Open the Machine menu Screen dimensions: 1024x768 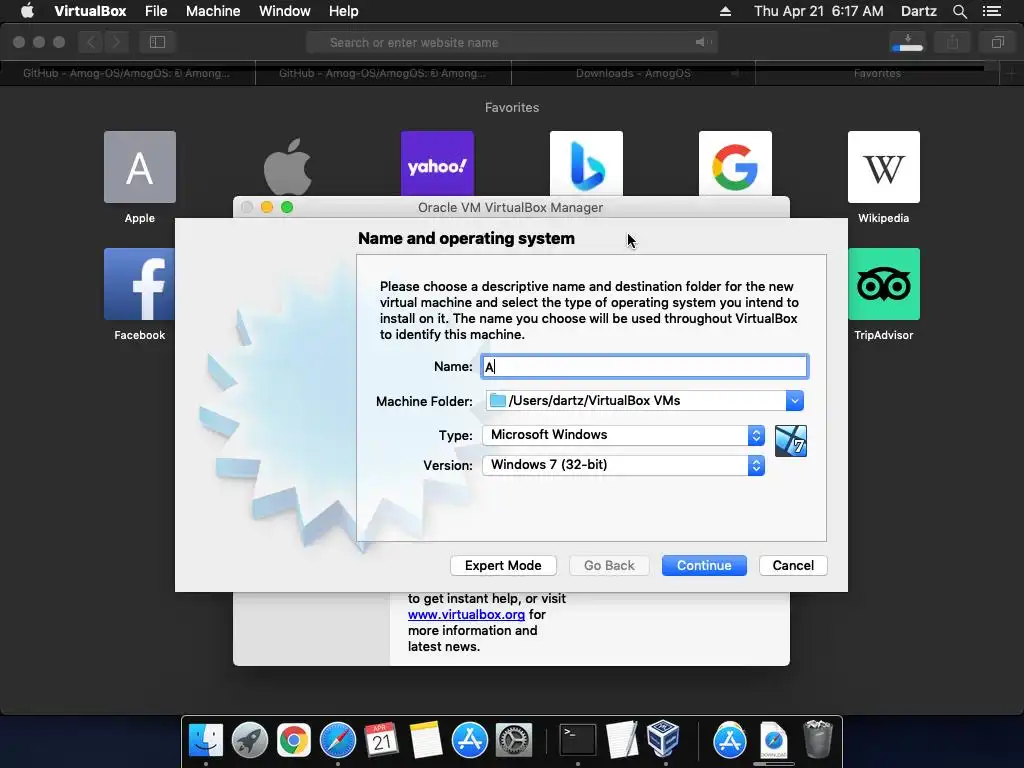pos(213,11)
